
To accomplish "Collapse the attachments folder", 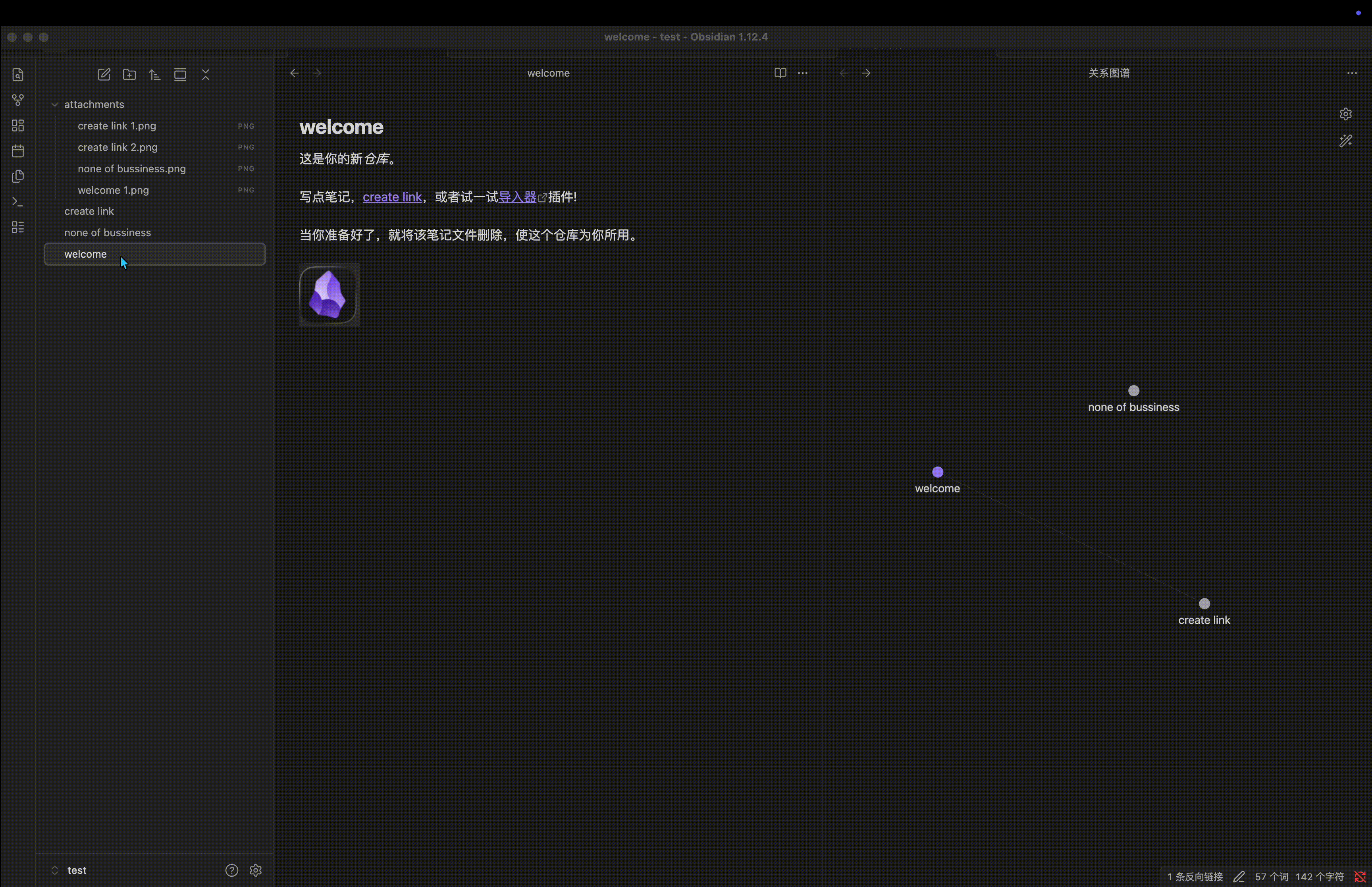I will pyautogui.click(x=55, y=104).
